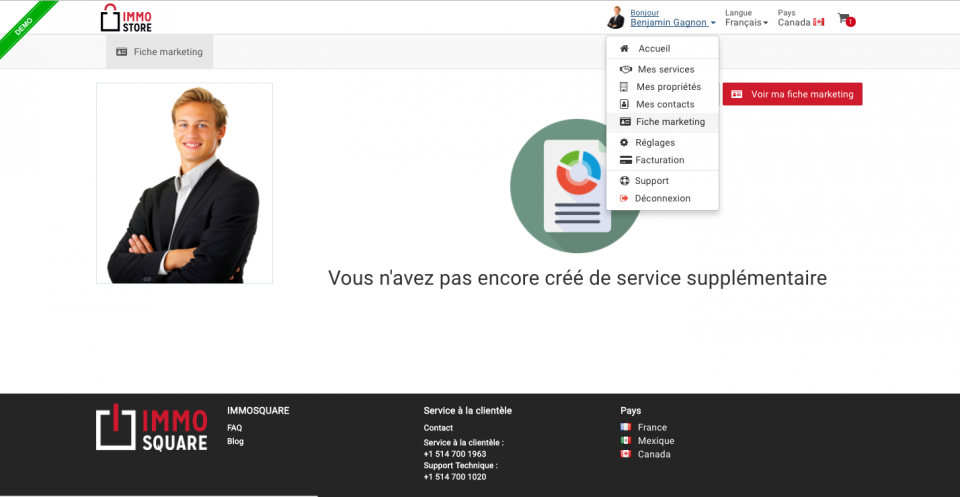Screen dimensions: 960x497
Task: Click the Immo Square footer logo
Action: 152,427
